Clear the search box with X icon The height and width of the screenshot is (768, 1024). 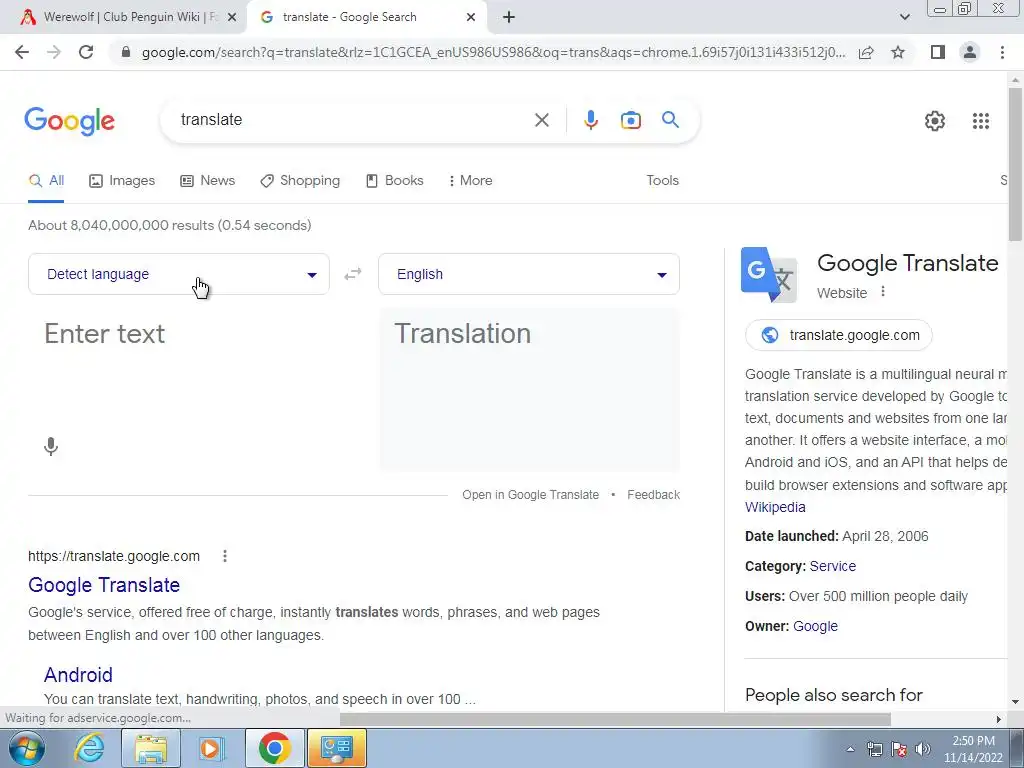point(541,120)
